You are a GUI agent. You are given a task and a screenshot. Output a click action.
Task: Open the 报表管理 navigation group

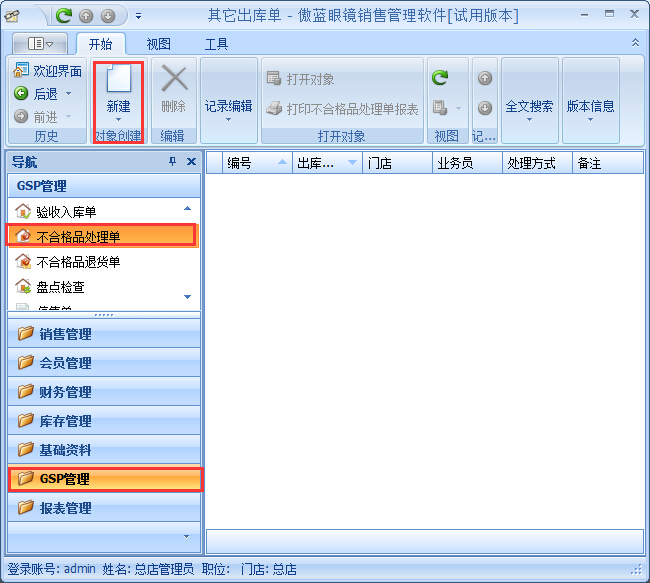(x=104, y=508)
